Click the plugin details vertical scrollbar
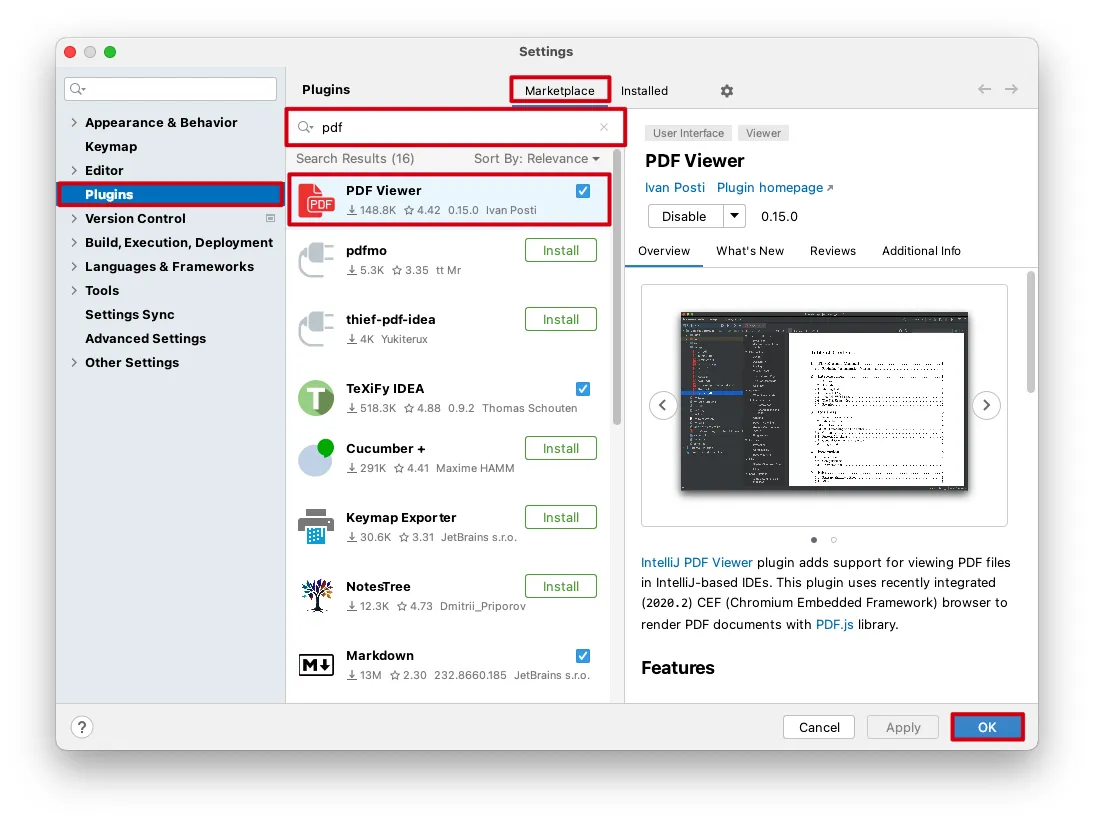Screen dimensions: 1094x824 click(1031, 332)
